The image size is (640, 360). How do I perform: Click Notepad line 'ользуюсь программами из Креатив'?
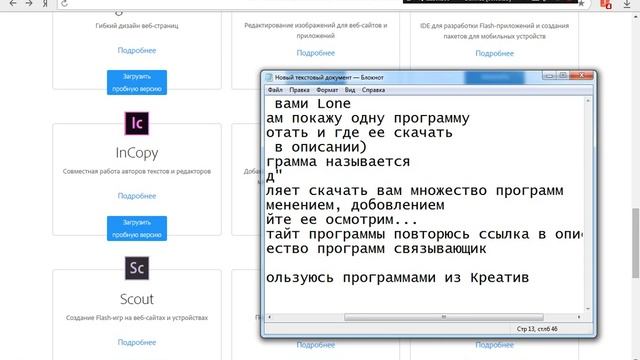[x=398, y=278]
